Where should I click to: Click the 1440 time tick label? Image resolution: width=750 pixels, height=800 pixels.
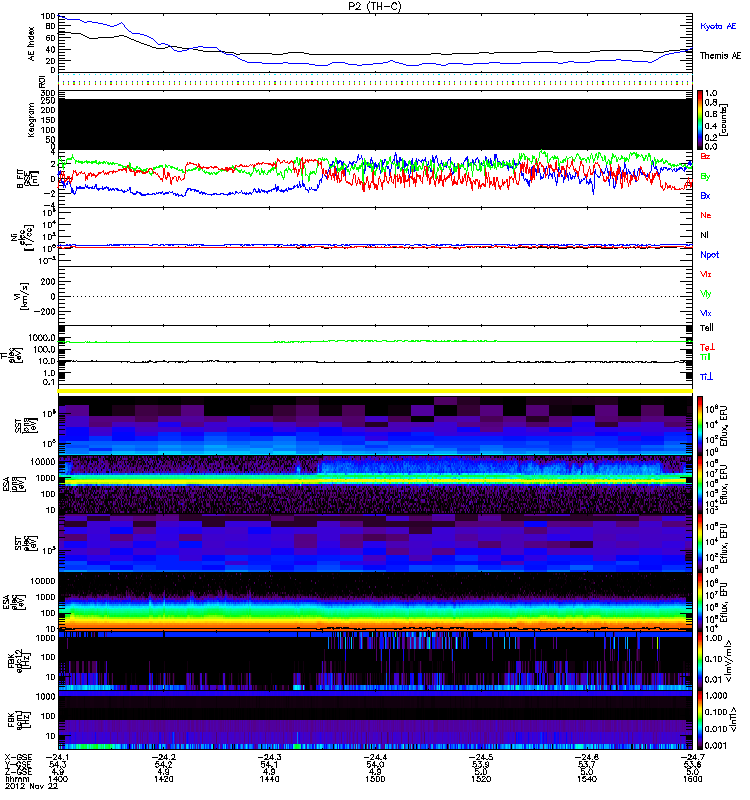point(269,779)
